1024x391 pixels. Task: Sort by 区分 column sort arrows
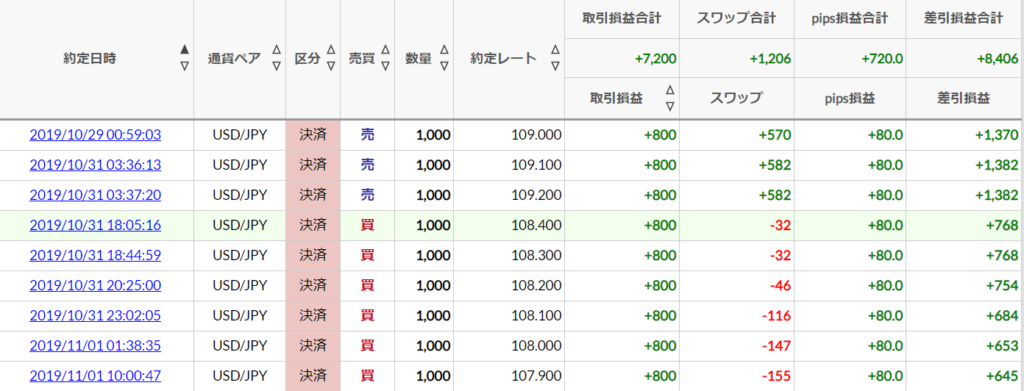point(330,58)
